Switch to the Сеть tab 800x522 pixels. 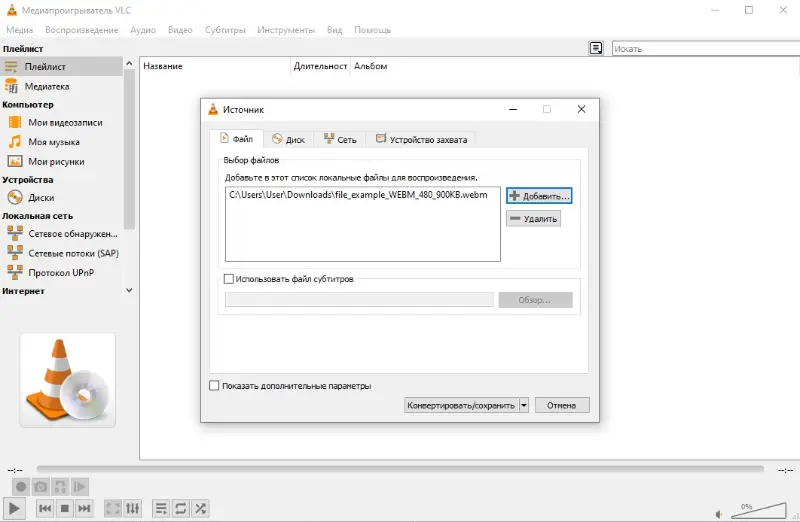340,139
